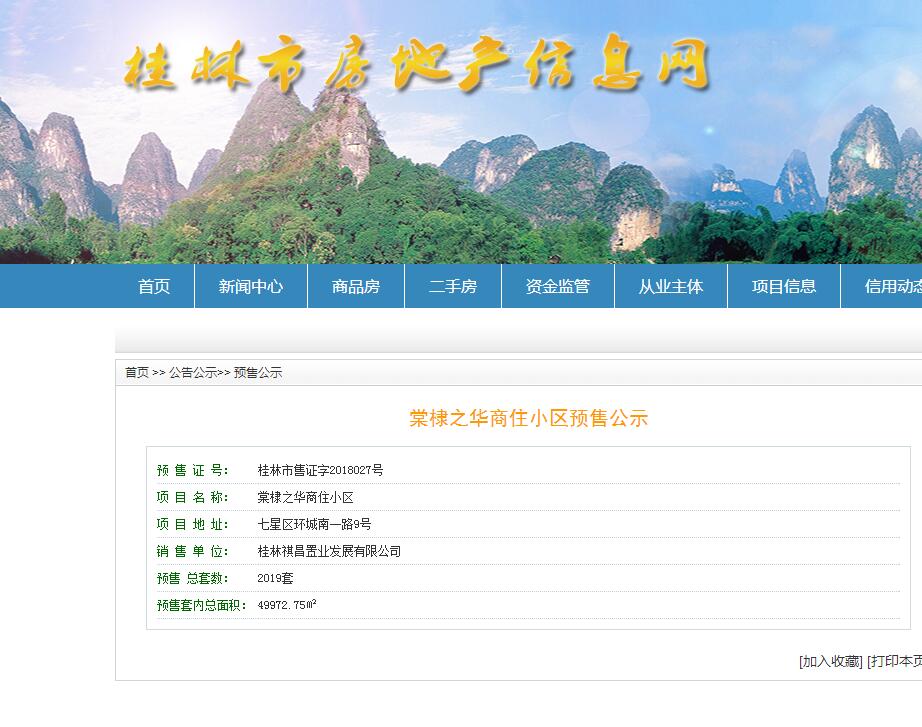Click the 预售公示 breadcrumb link
922x727 pixels.
pyautogui.click(x=258, y=373)
